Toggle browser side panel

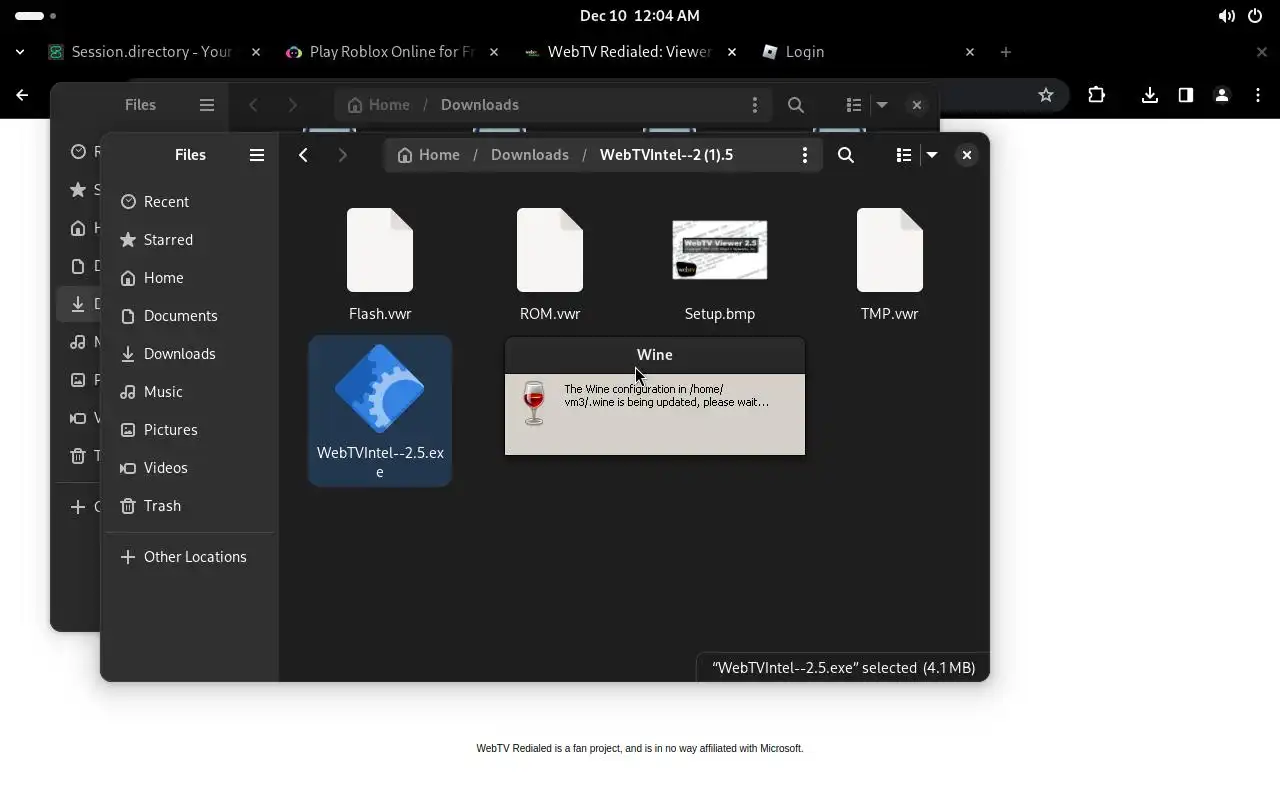(x=1186, y=95)
